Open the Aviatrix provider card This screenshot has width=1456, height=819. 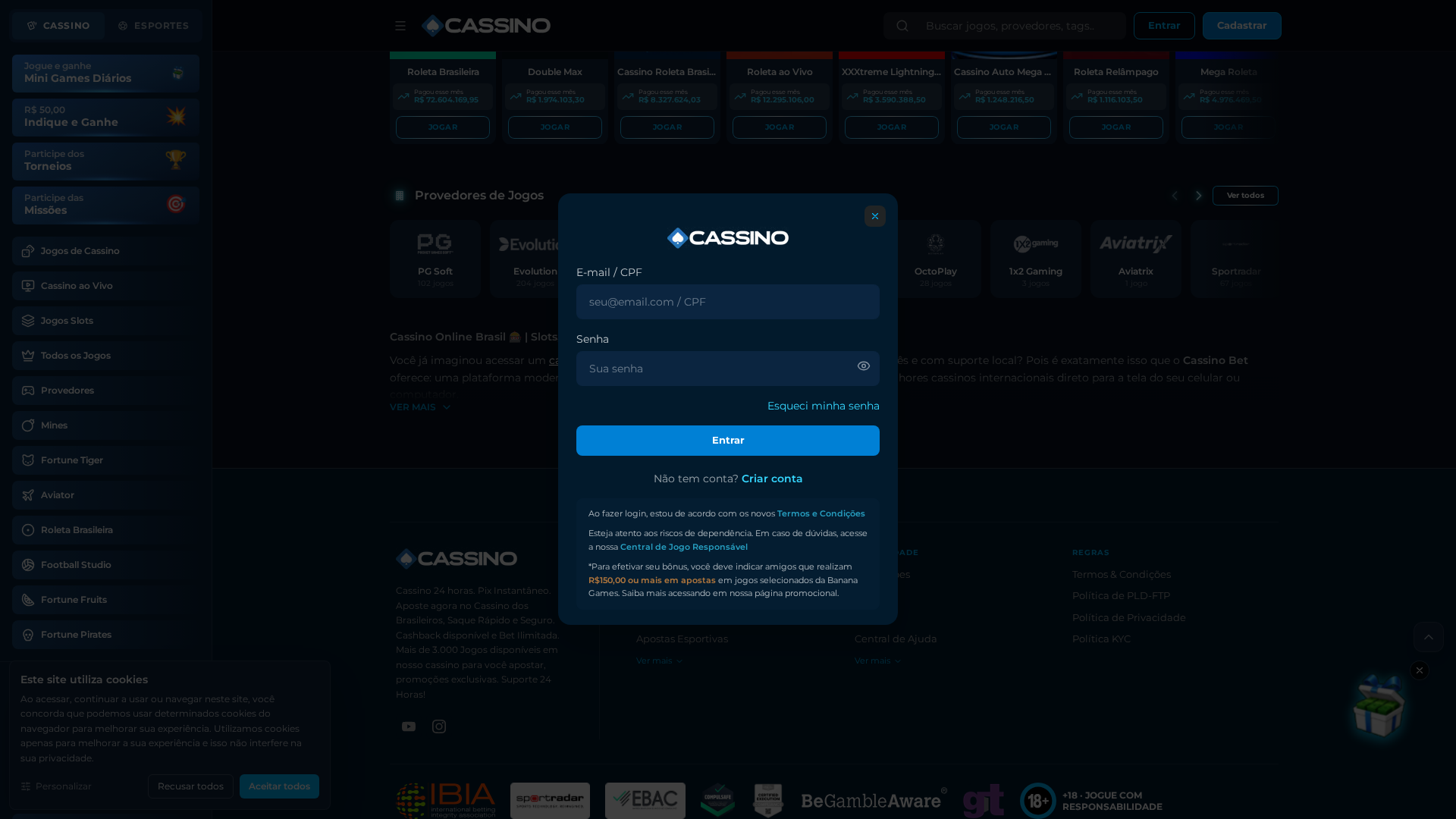click(1136, 259)
